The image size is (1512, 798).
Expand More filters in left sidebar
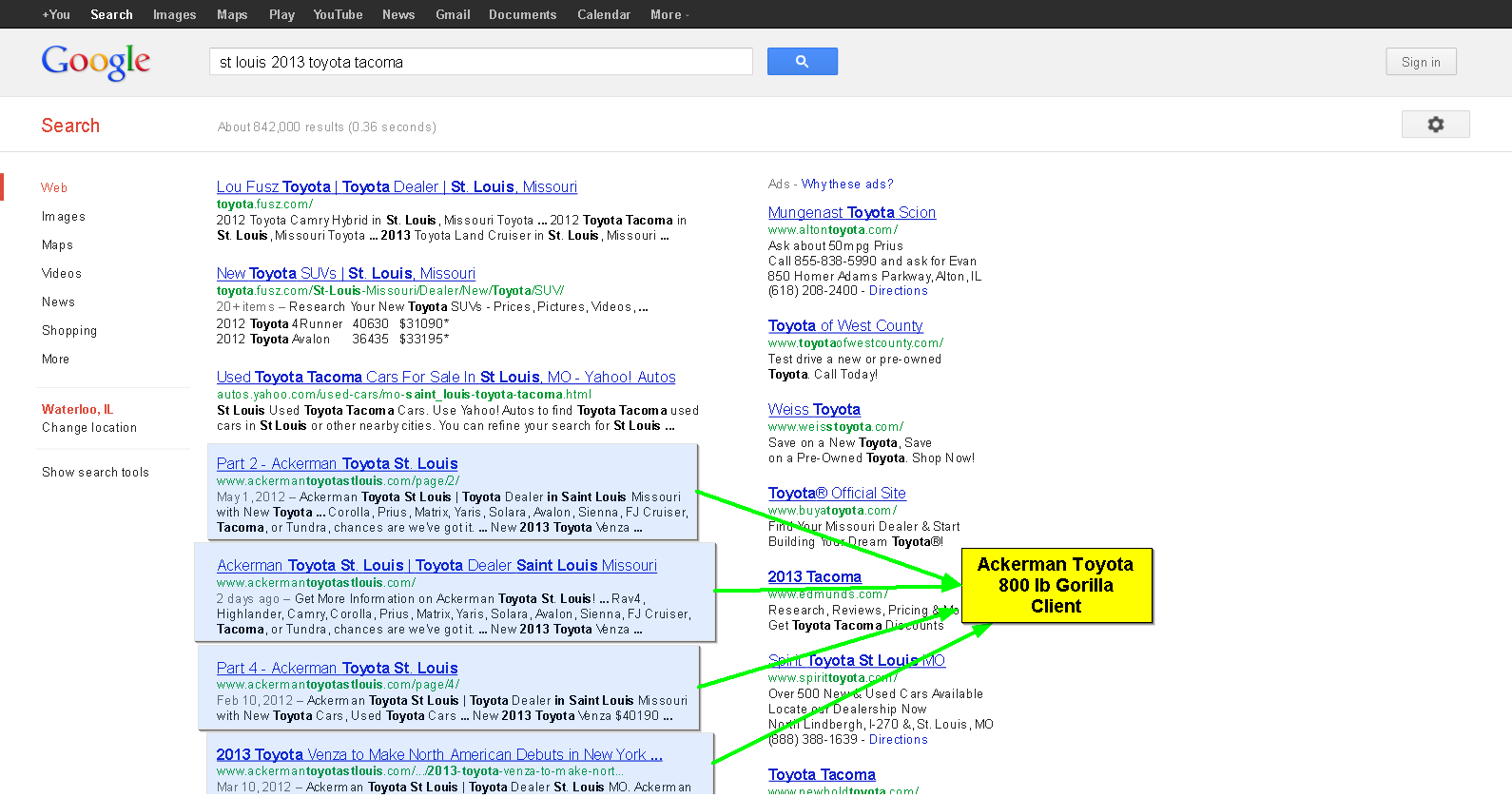coord(55,359)
